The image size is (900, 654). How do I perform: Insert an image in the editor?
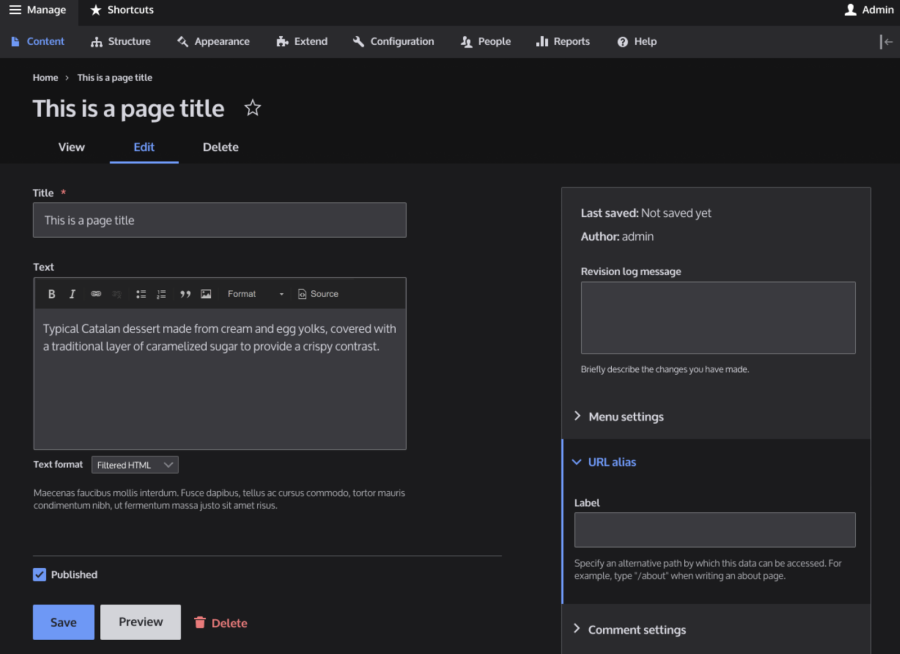[206, 294]
